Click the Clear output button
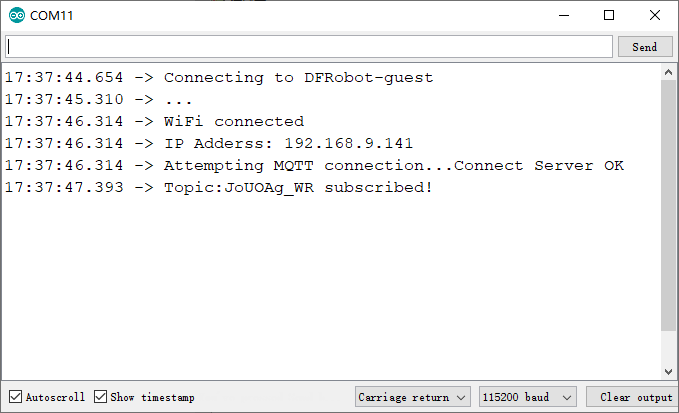Image resolution: width=679 pixels, height=413 pixels. (x=631, y=397)
